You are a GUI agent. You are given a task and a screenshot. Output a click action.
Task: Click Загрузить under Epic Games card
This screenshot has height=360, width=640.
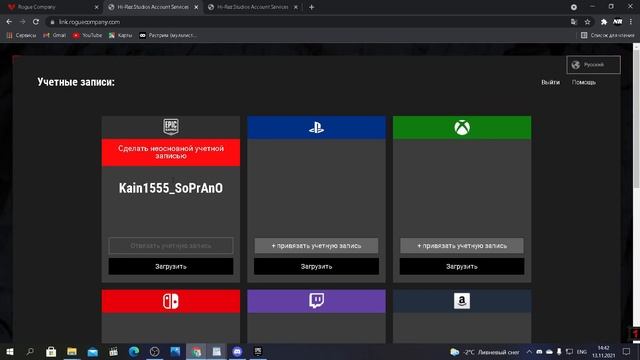(x=171, y=267)
